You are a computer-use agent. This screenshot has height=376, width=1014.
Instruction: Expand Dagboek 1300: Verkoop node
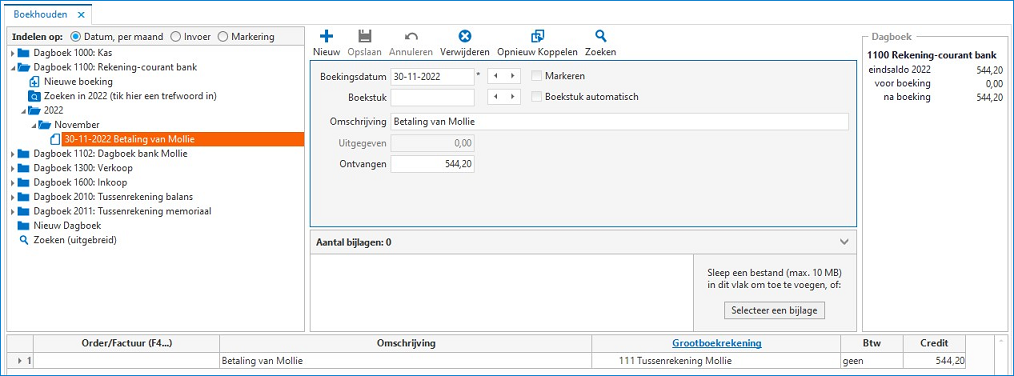click(12, 168)
